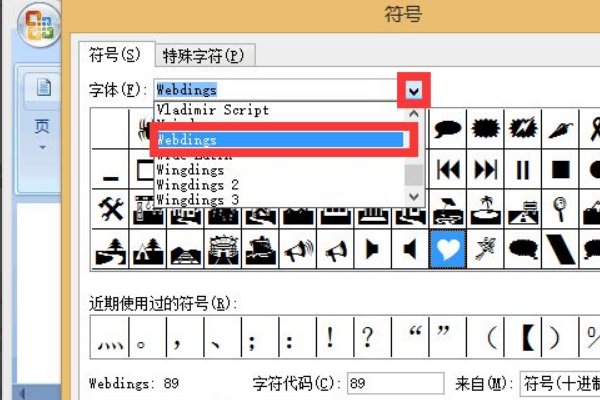Select the skip-to-next media symbol
This screenshot has width=600, height=400.
485,169
